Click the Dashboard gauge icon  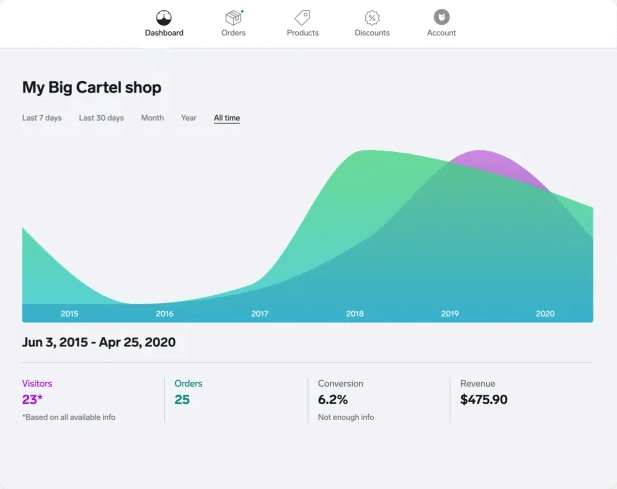(x=164, y=17)
